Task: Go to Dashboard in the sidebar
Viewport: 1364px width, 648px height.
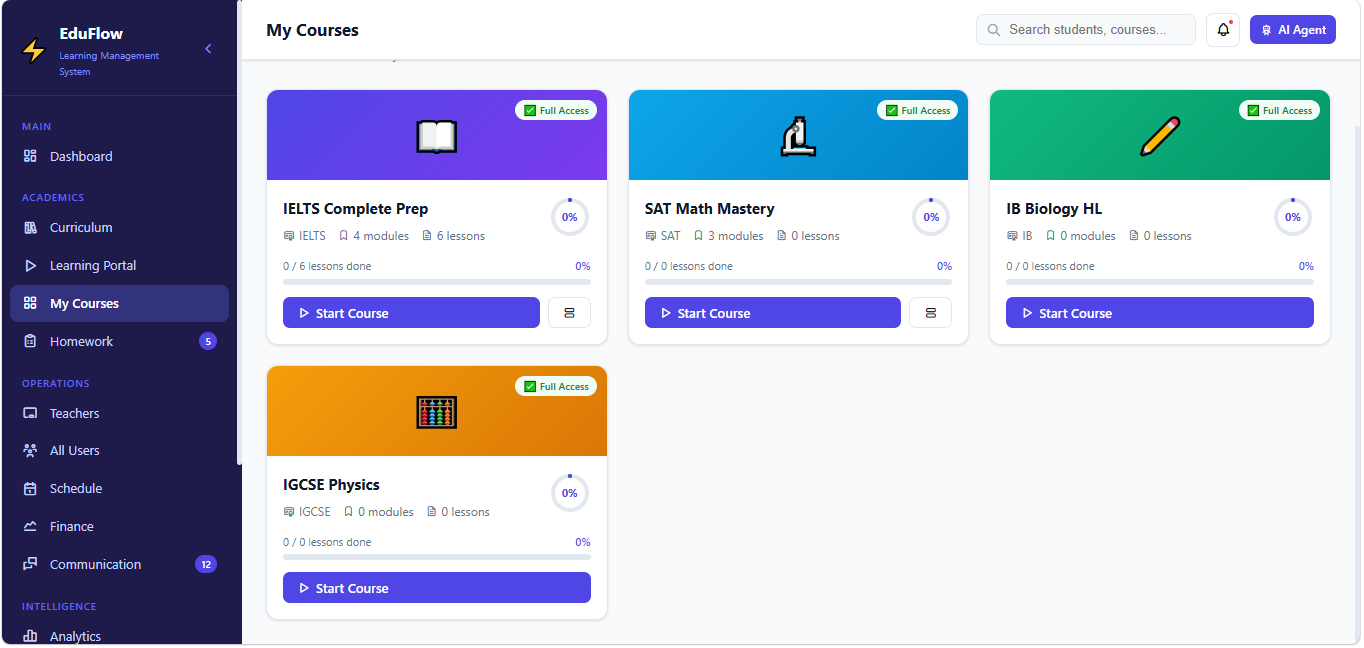Action: [119, 156]
